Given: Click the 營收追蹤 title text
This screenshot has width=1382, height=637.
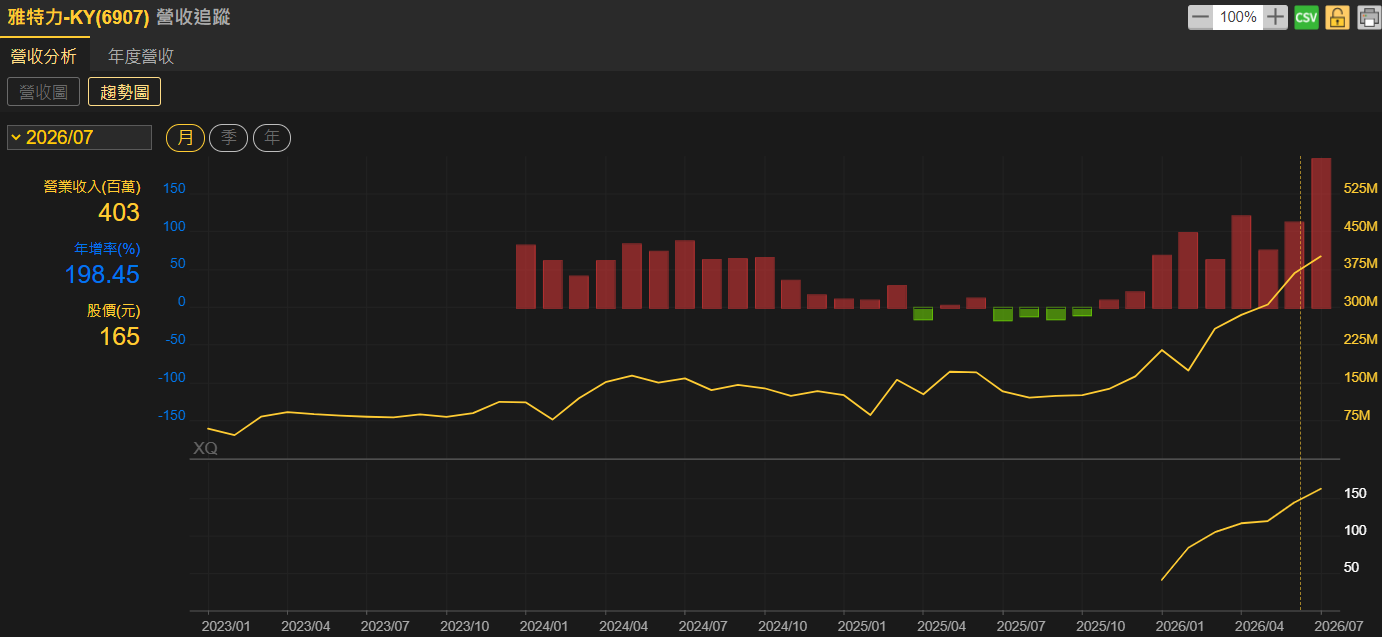Looking at the screenshot, I should pos(193,17).
